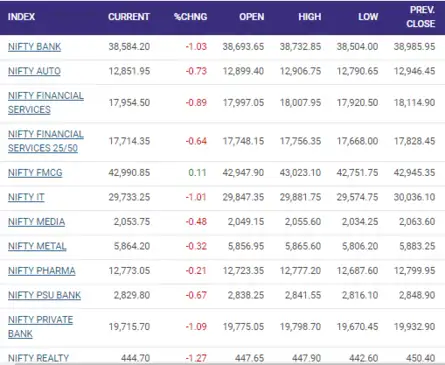Select NIFTY PSU BANK previous close 2,848.90

tap(417, 295)
